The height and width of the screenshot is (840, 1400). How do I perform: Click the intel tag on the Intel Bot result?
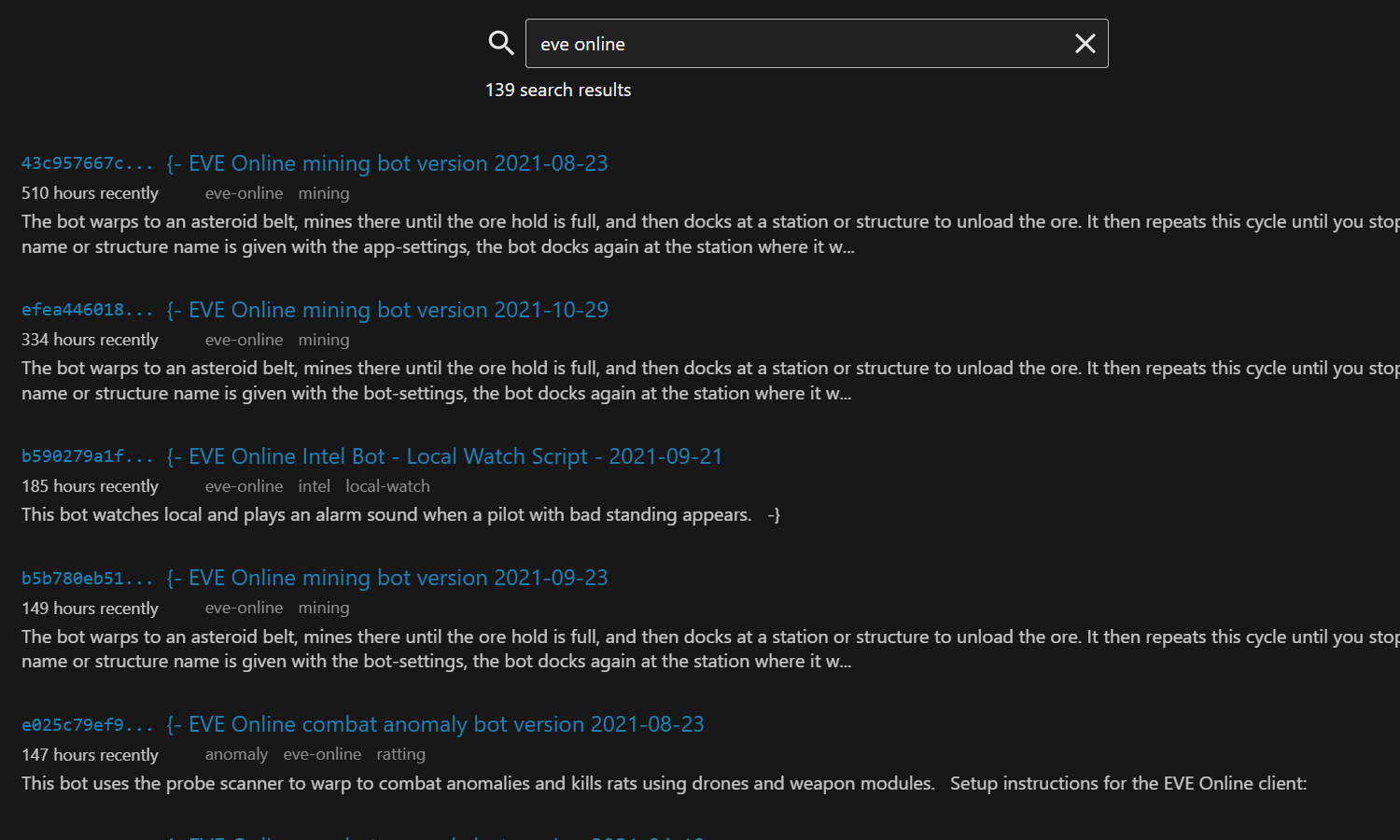[x=314, y=485]
